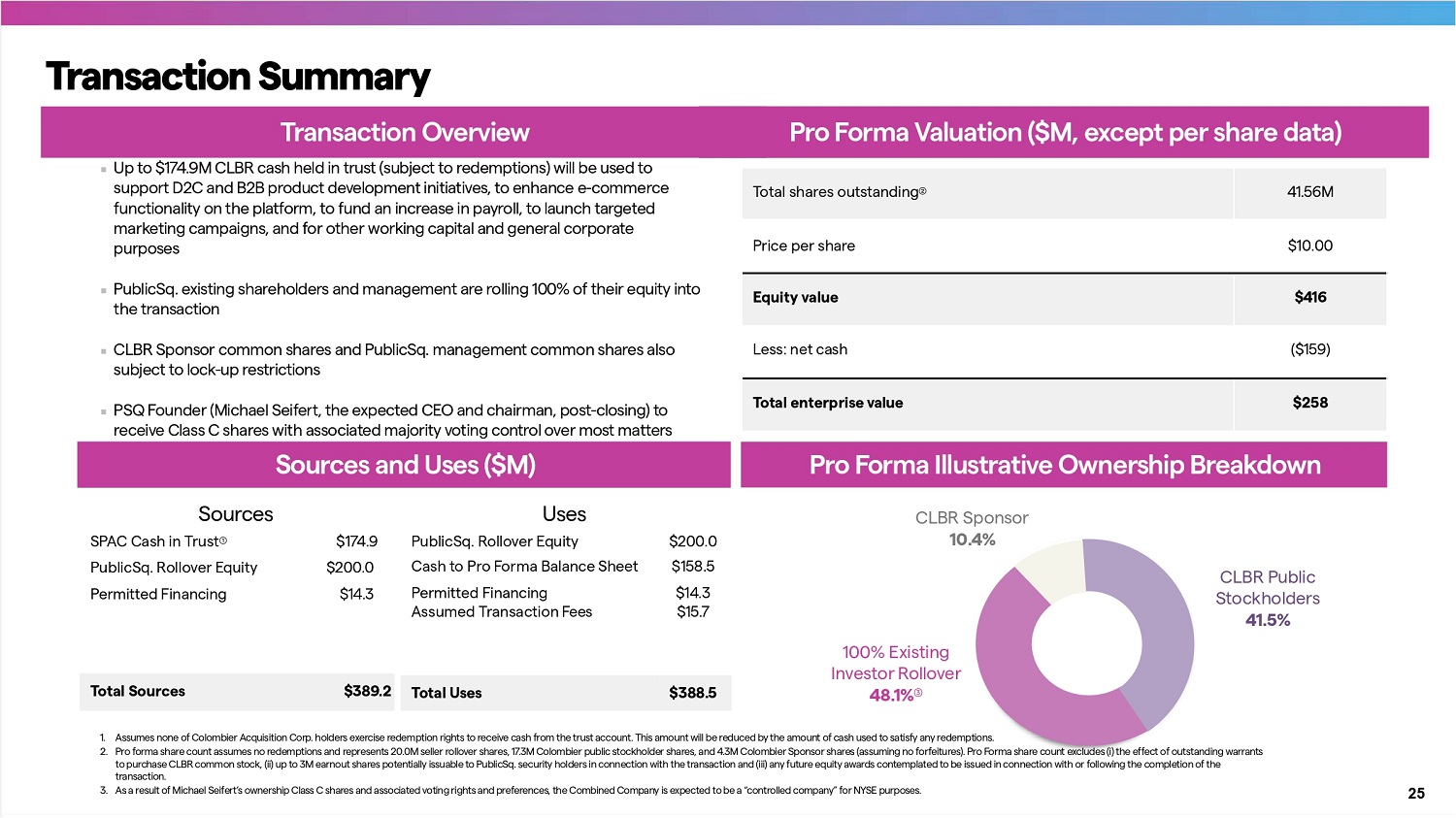Click the $388.5 Total Uses amount
Viewport: 1456px width, 818px height.
coord(692,693)
